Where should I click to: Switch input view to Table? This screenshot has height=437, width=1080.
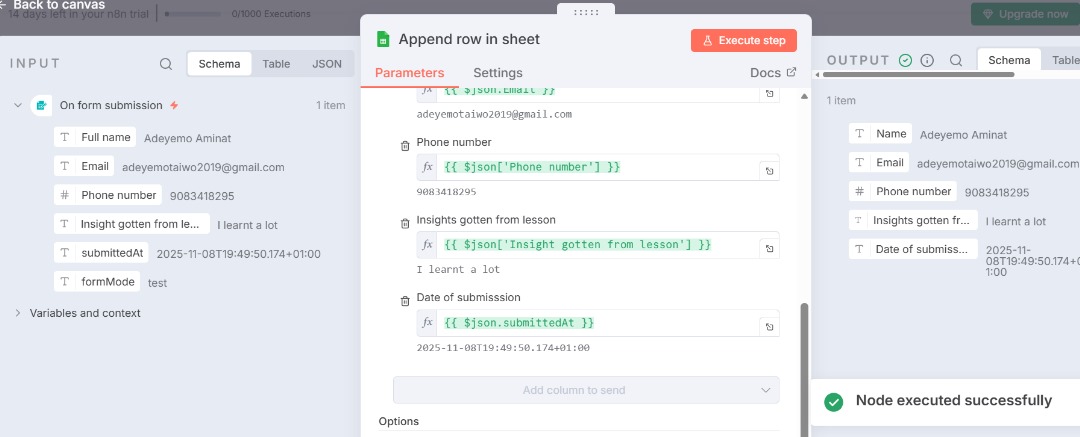pos(276,64)
